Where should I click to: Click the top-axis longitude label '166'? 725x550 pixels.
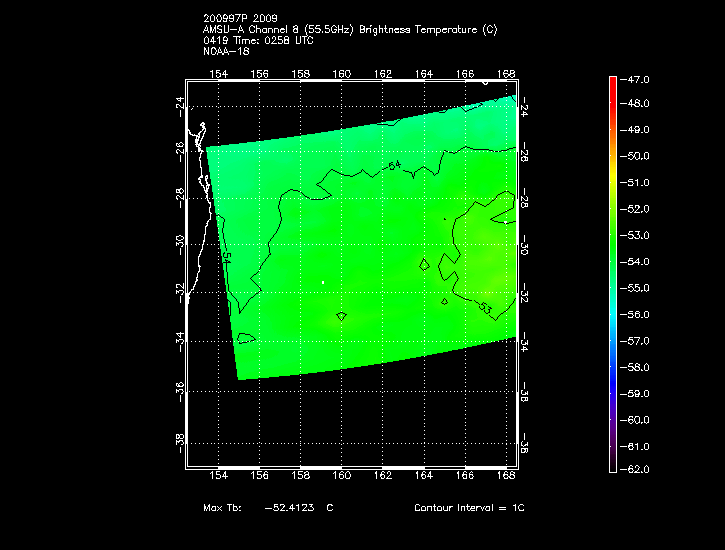coord(465,74)
